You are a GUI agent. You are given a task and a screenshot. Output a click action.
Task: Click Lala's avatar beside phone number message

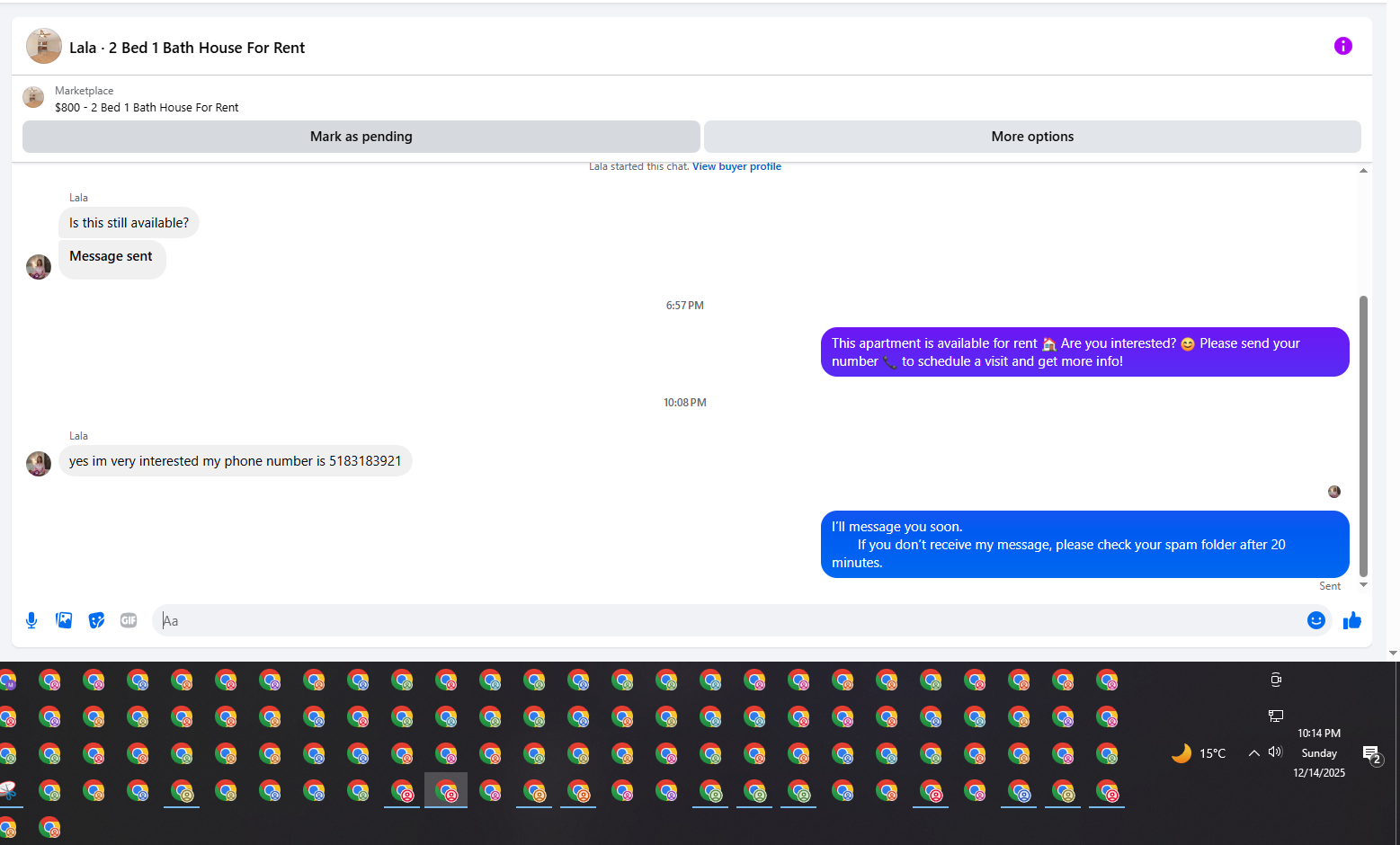point(39,464)
